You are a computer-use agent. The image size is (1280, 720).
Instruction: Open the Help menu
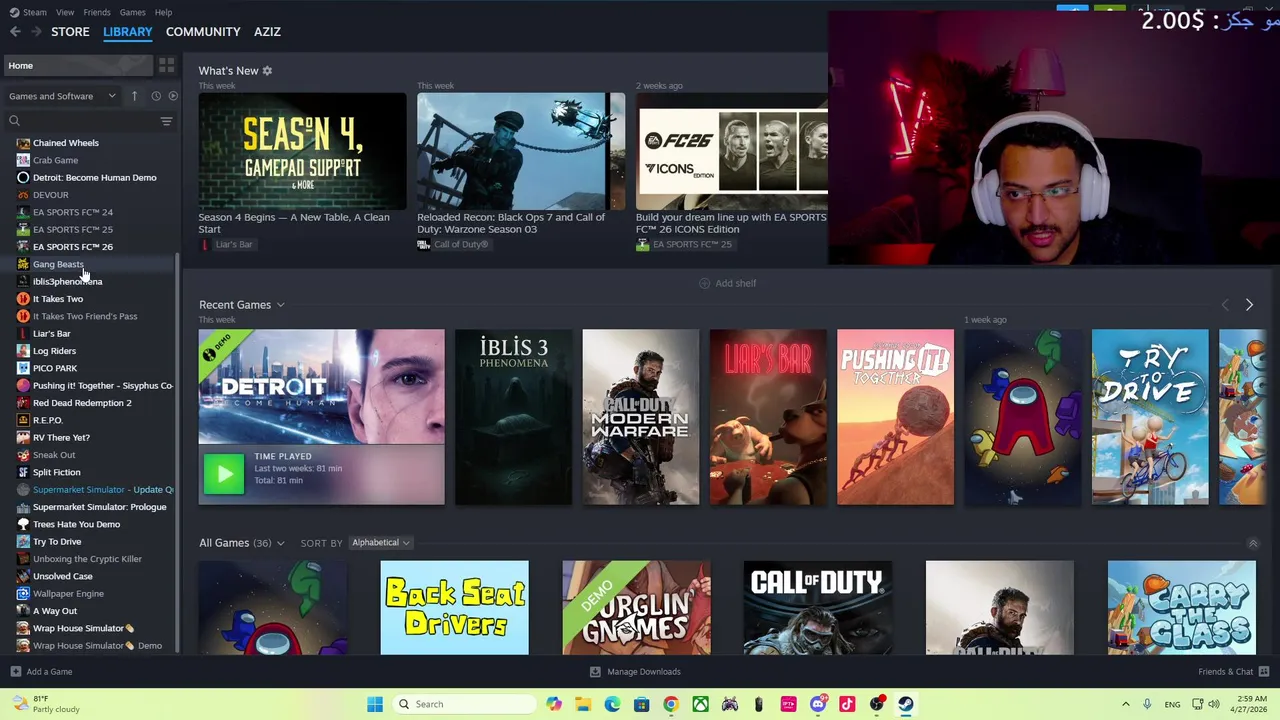[163, 12]
